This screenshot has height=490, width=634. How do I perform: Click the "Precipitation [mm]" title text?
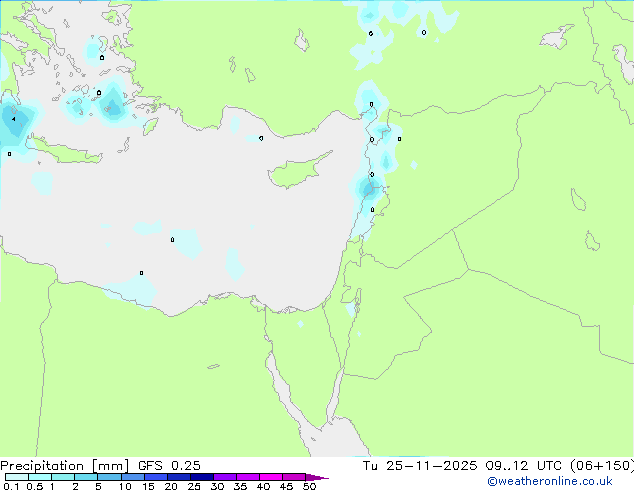click(64, 466)
